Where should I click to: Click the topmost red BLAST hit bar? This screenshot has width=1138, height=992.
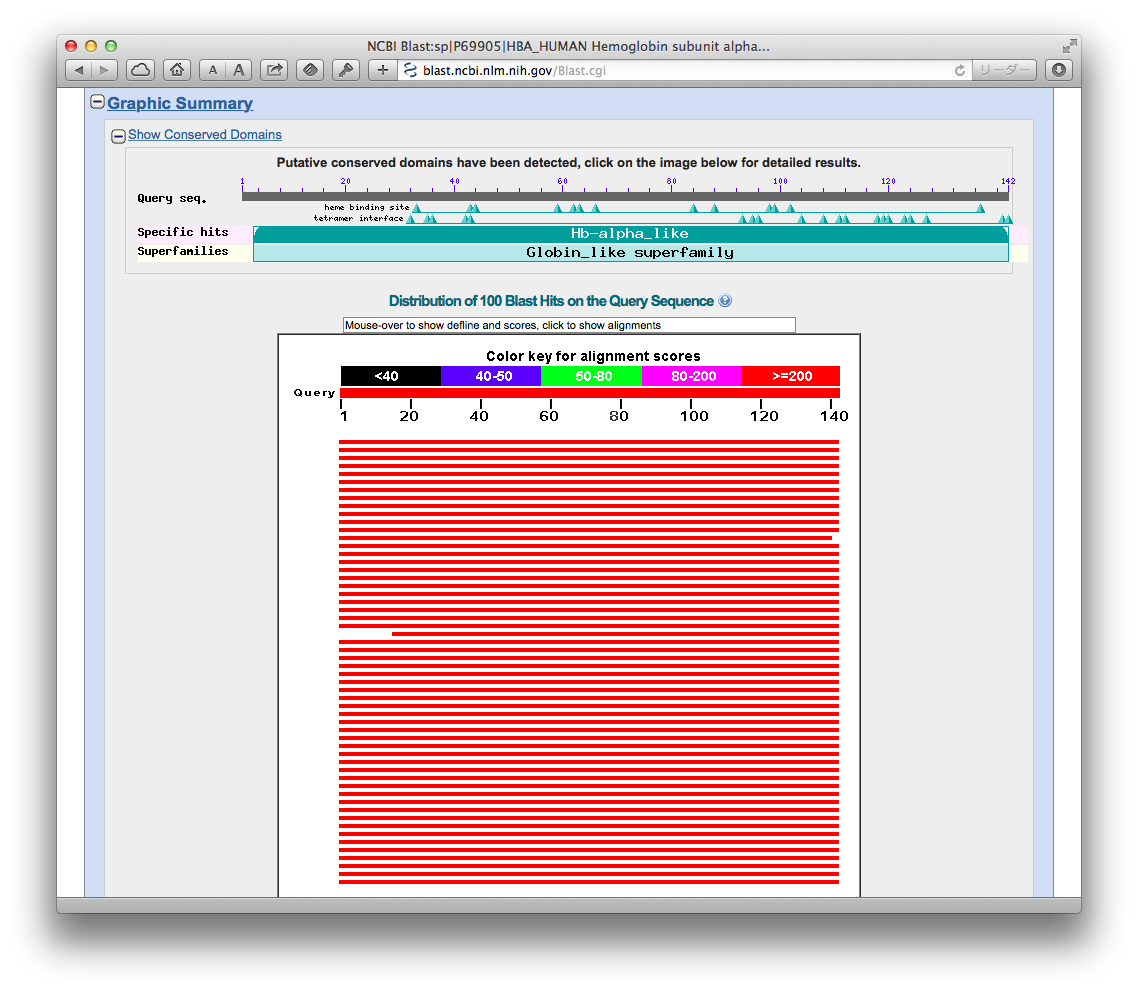pos(590,441)
